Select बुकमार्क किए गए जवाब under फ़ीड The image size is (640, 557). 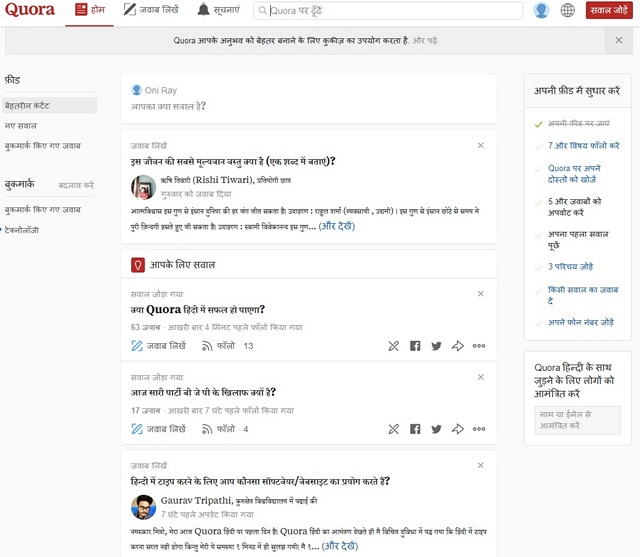point(43,146)
